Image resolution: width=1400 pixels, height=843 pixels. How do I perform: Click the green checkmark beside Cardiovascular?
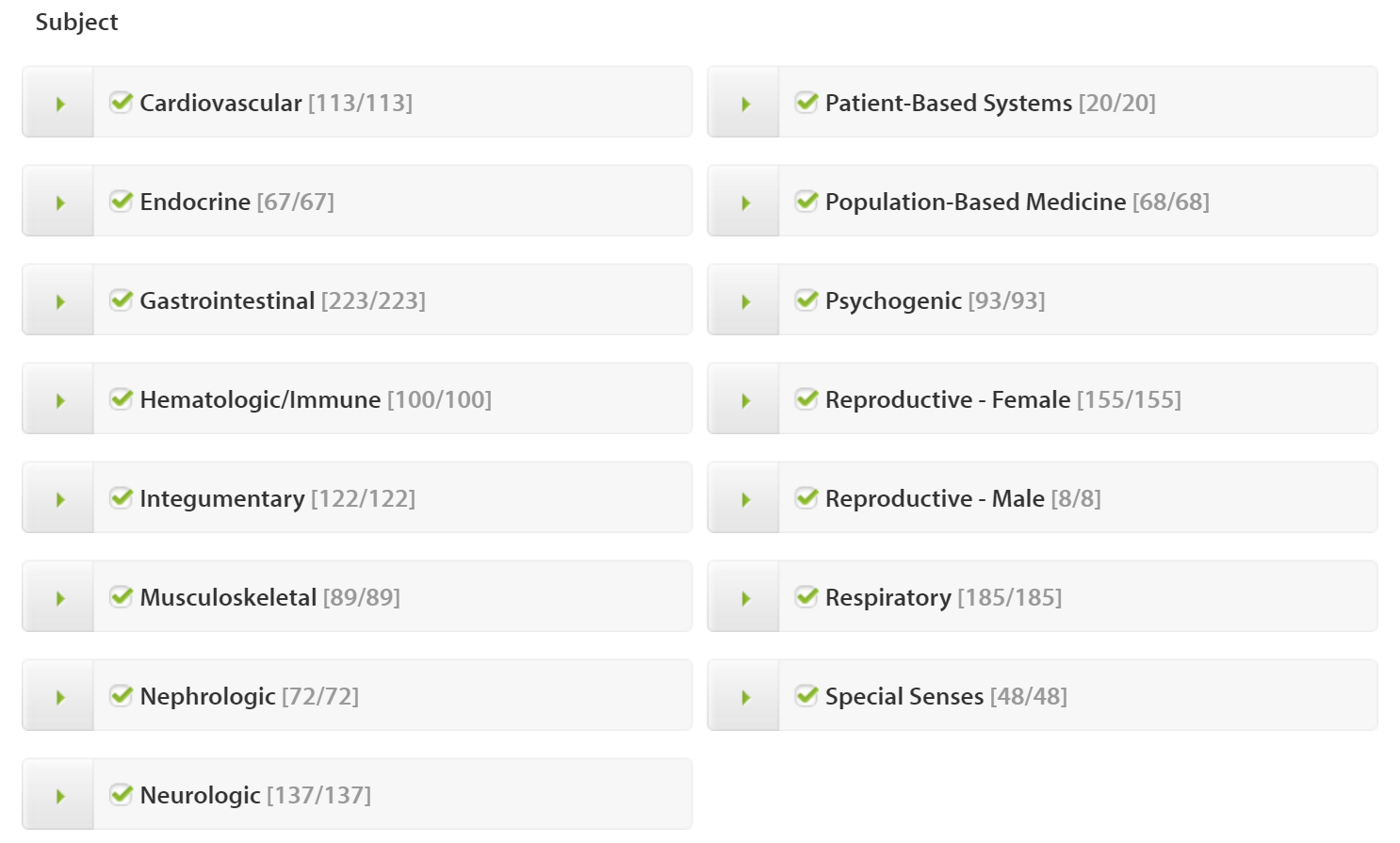tap(122, 102)
